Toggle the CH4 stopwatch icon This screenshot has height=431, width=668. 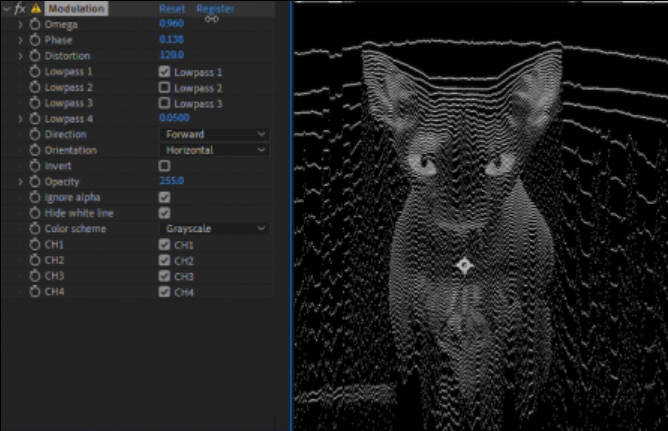(x=35, y=292)
